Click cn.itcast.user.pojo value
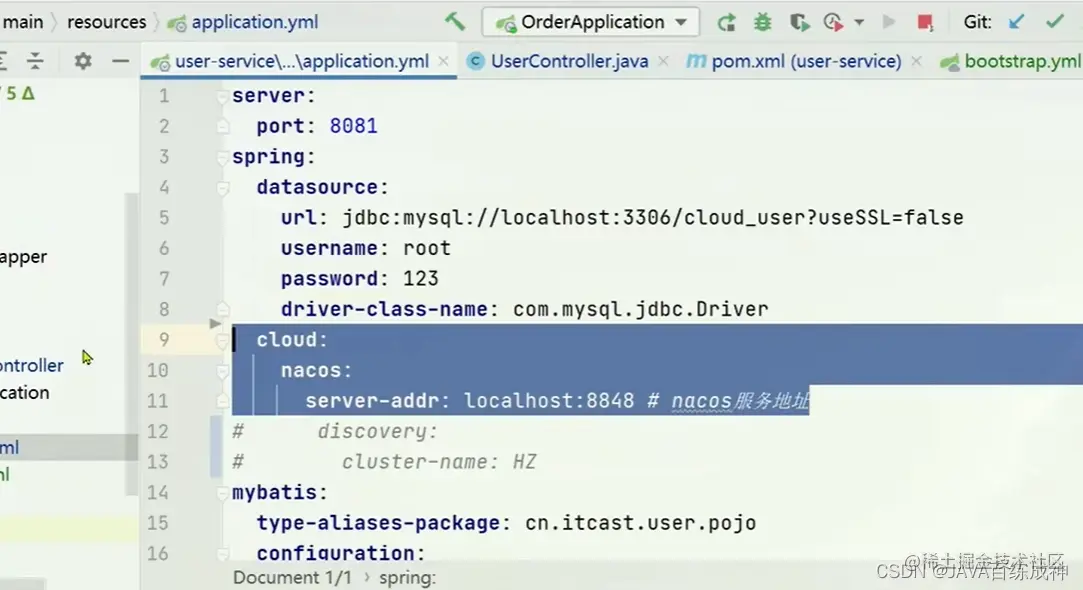The height and width of the screenshot is (590, 1083). [640, 523]
